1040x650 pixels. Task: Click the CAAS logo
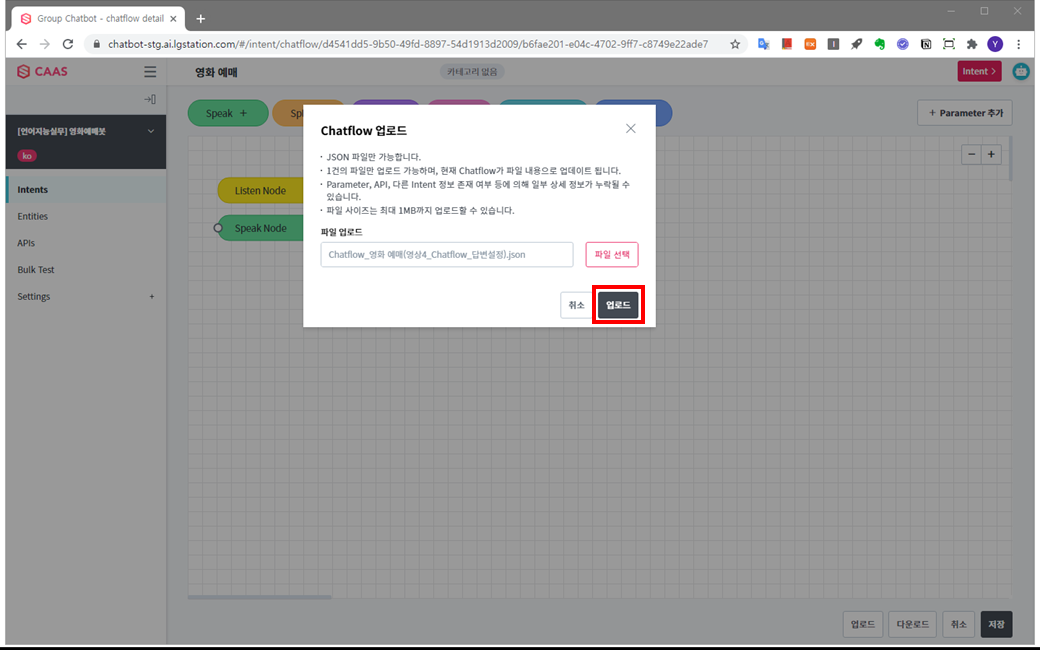coord(42,71)
